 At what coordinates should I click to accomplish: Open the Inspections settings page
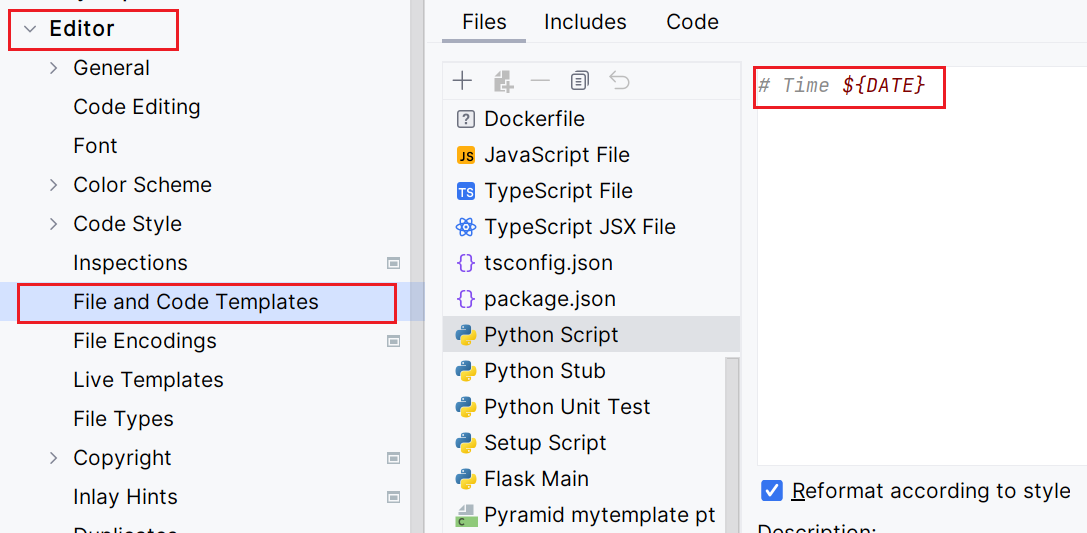(130, 263)
